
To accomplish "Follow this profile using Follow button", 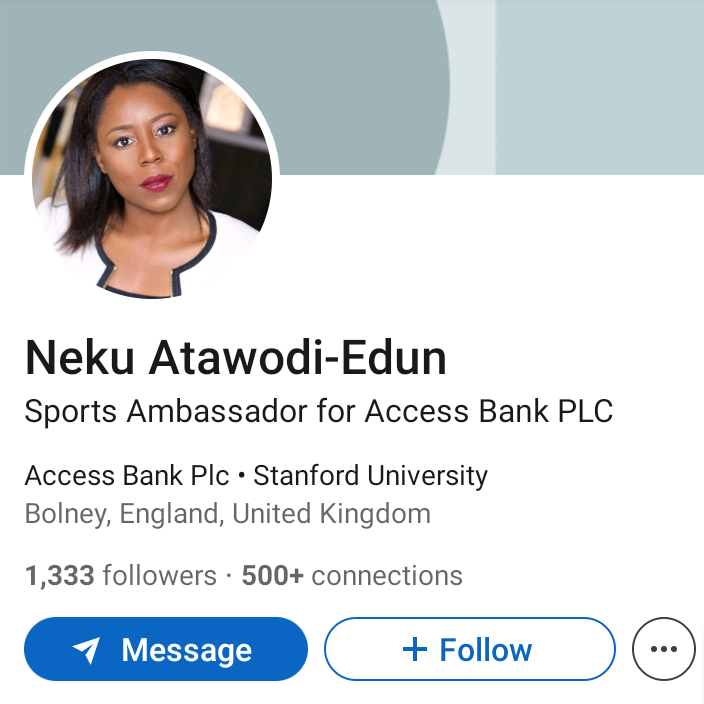I will coord(470,649).
